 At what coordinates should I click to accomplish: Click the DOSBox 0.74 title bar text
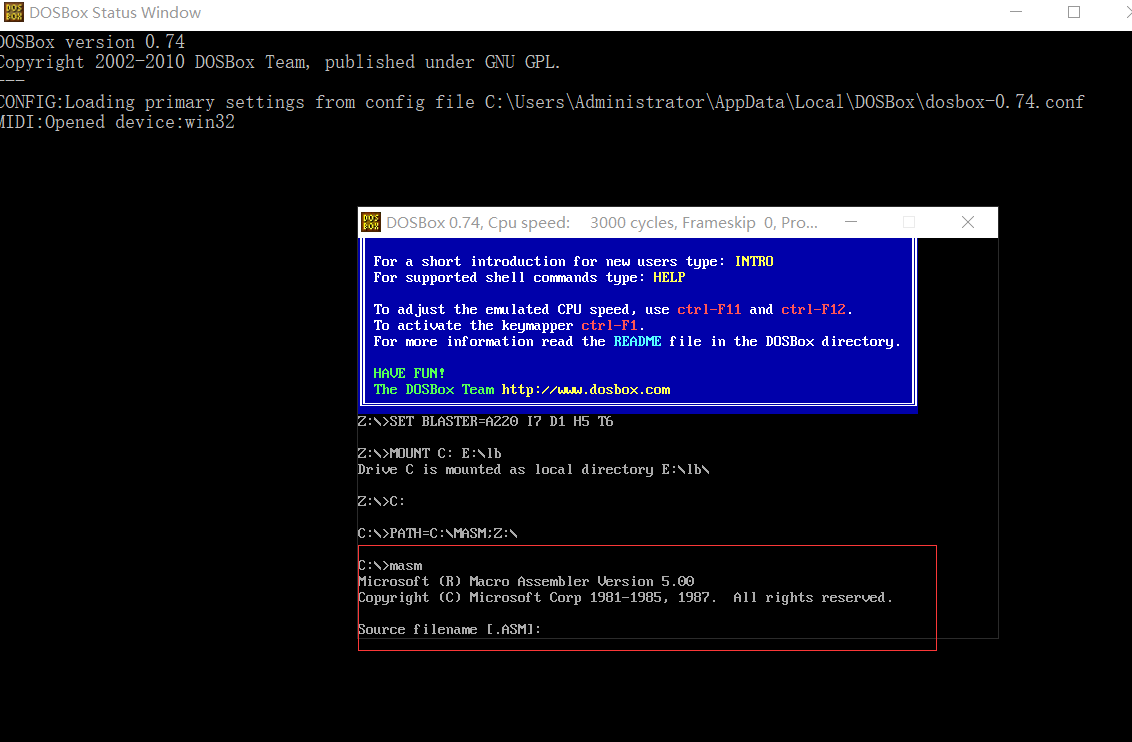602,222
